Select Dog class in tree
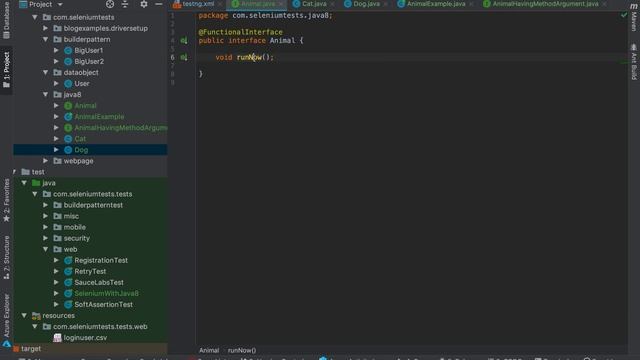The width and height of the screenshot is (640, 360). coord(81,150)
